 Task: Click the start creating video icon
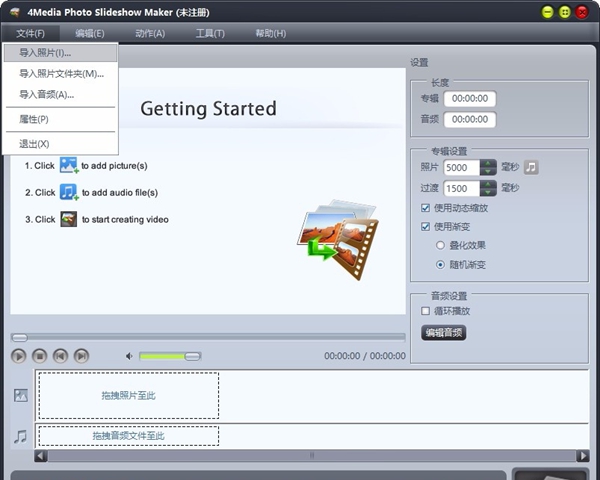click(69, 219)
